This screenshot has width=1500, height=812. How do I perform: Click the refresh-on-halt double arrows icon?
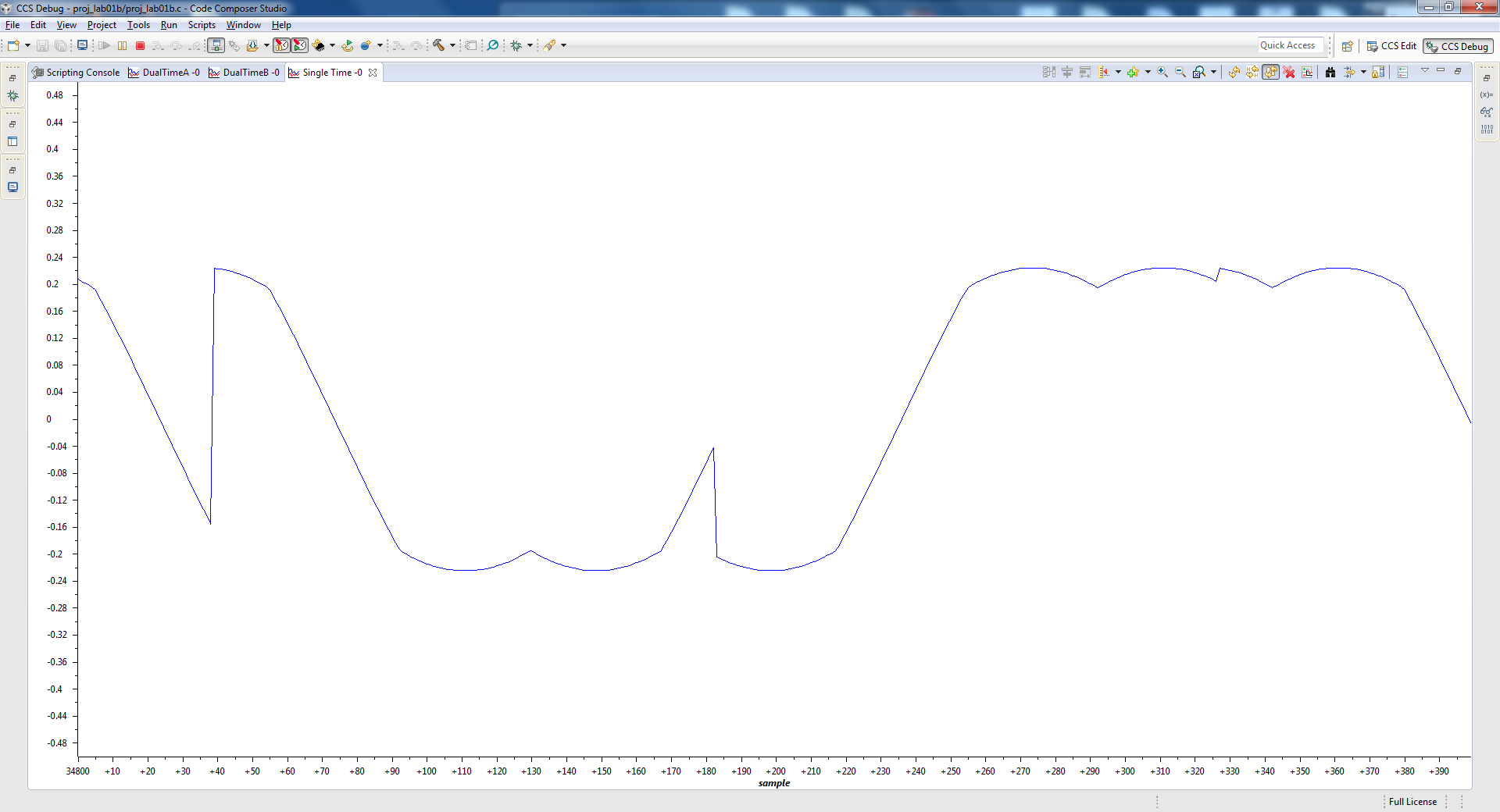tap(1252, 72)
